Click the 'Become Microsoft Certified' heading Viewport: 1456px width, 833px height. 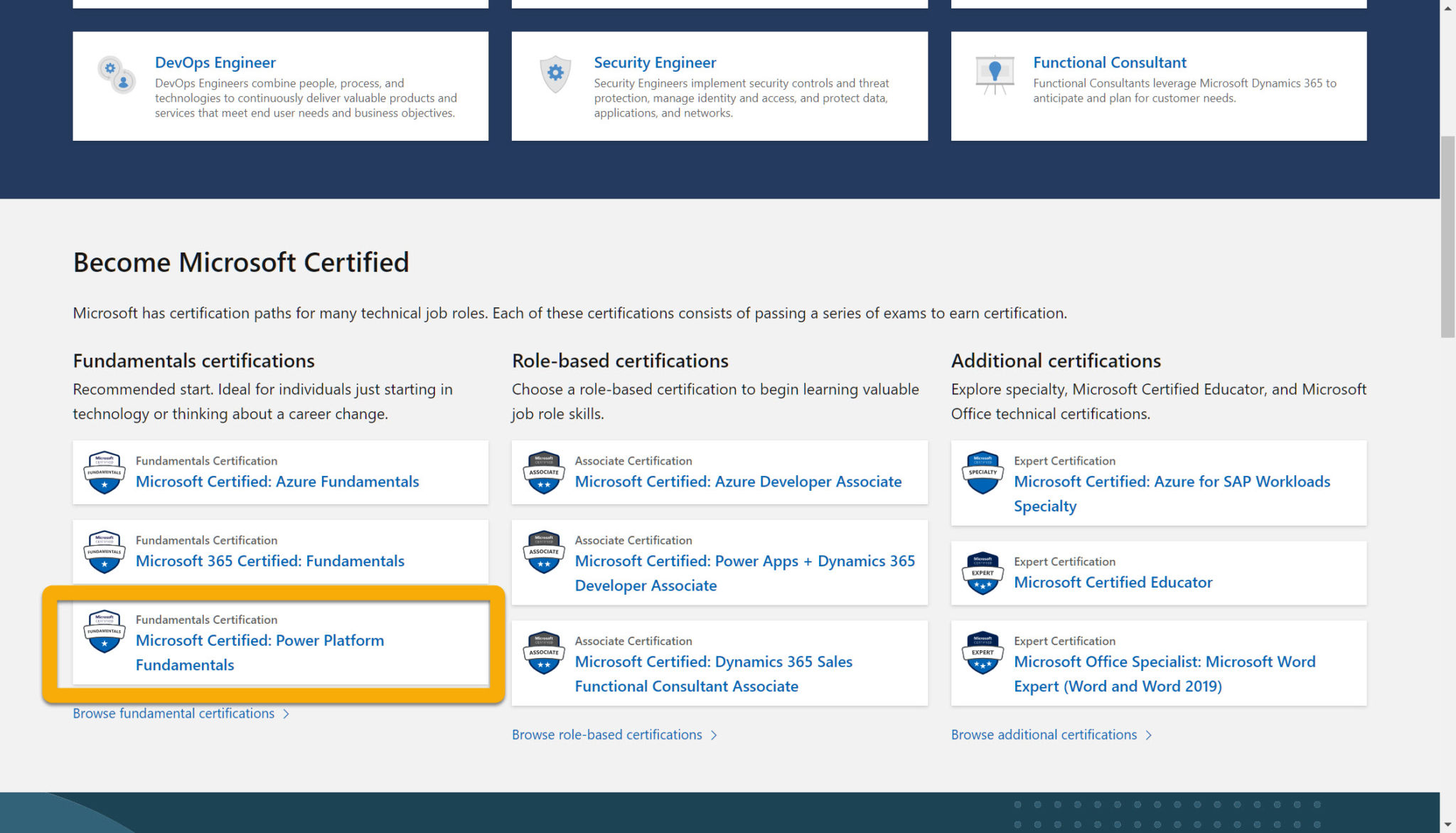pos(241,262)
